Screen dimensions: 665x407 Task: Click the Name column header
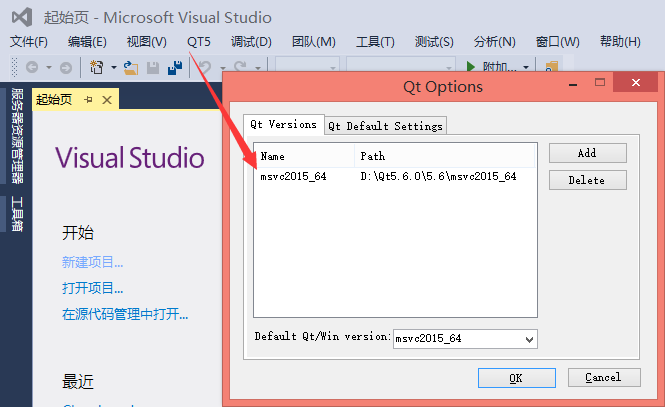coord(304,156)
